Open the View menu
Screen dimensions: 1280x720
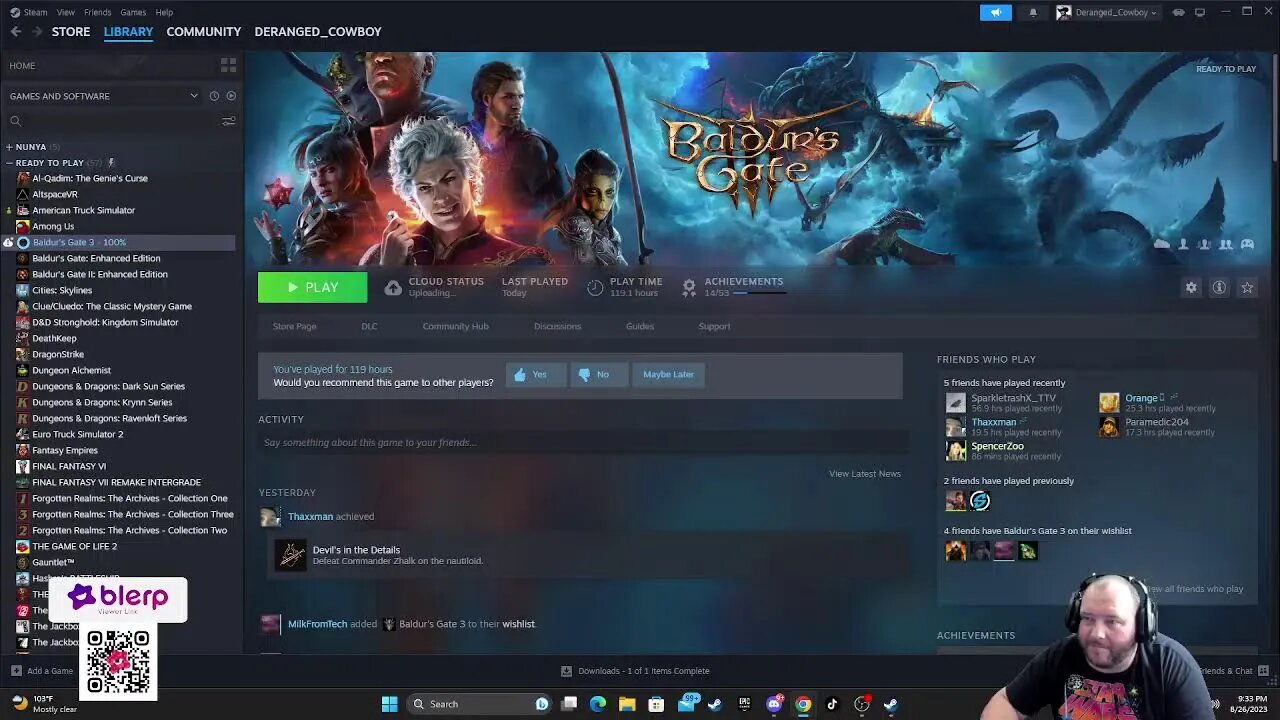[66, 12]
